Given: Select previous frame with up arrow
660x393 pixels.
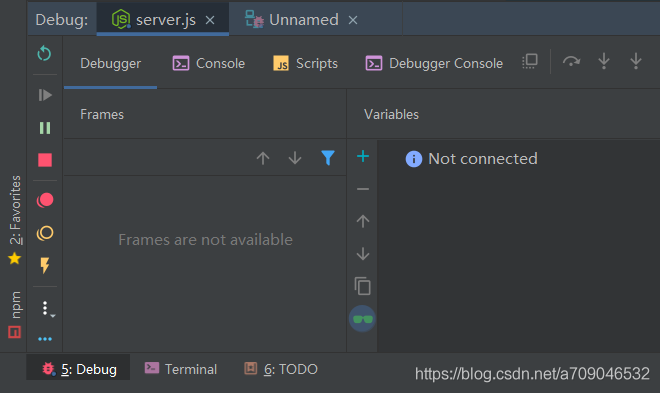Looking at the screenshot, I should (x=263, y=158).
